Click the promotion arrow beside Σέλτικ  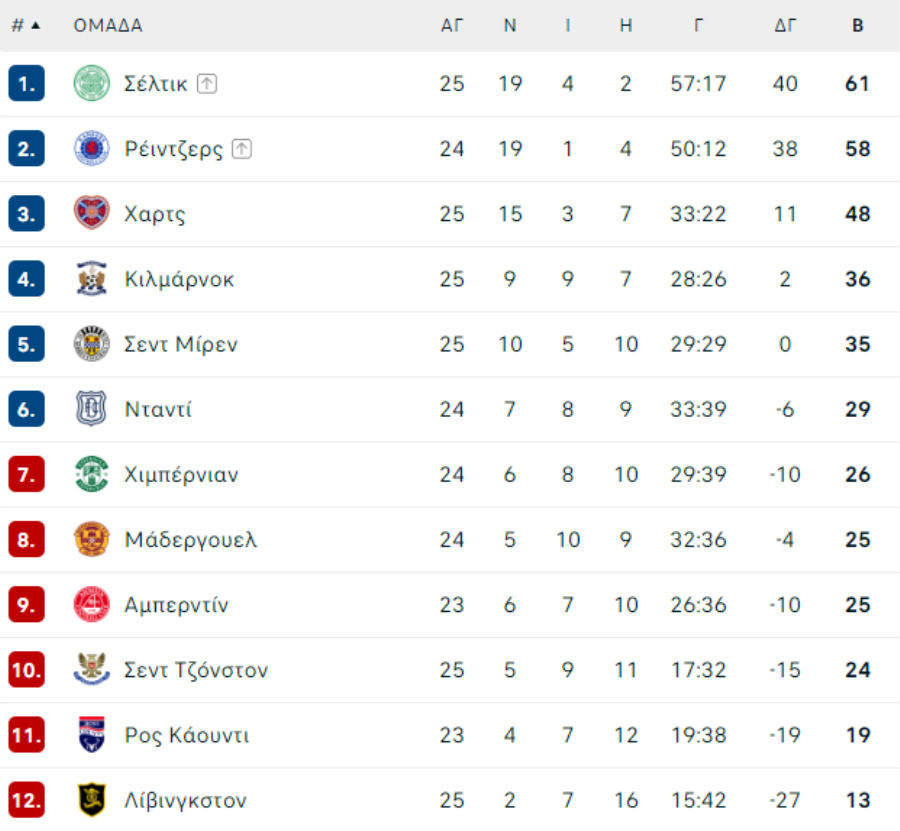click(207, 84)
